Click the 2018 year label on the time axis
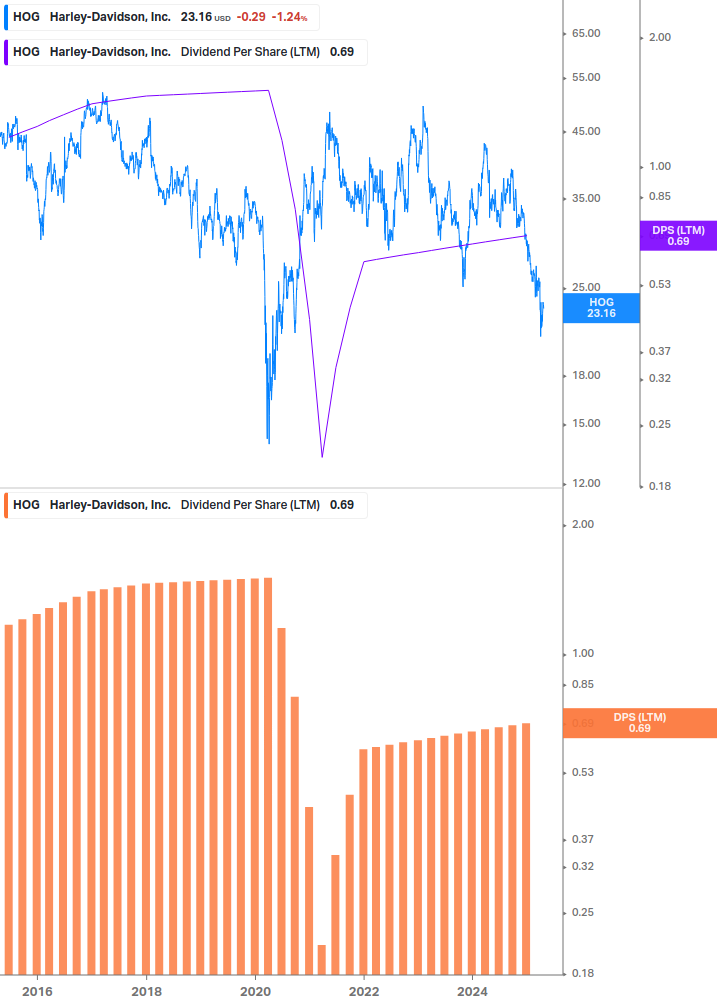Viewport: 717px width, 1005px height. point(146,992)
